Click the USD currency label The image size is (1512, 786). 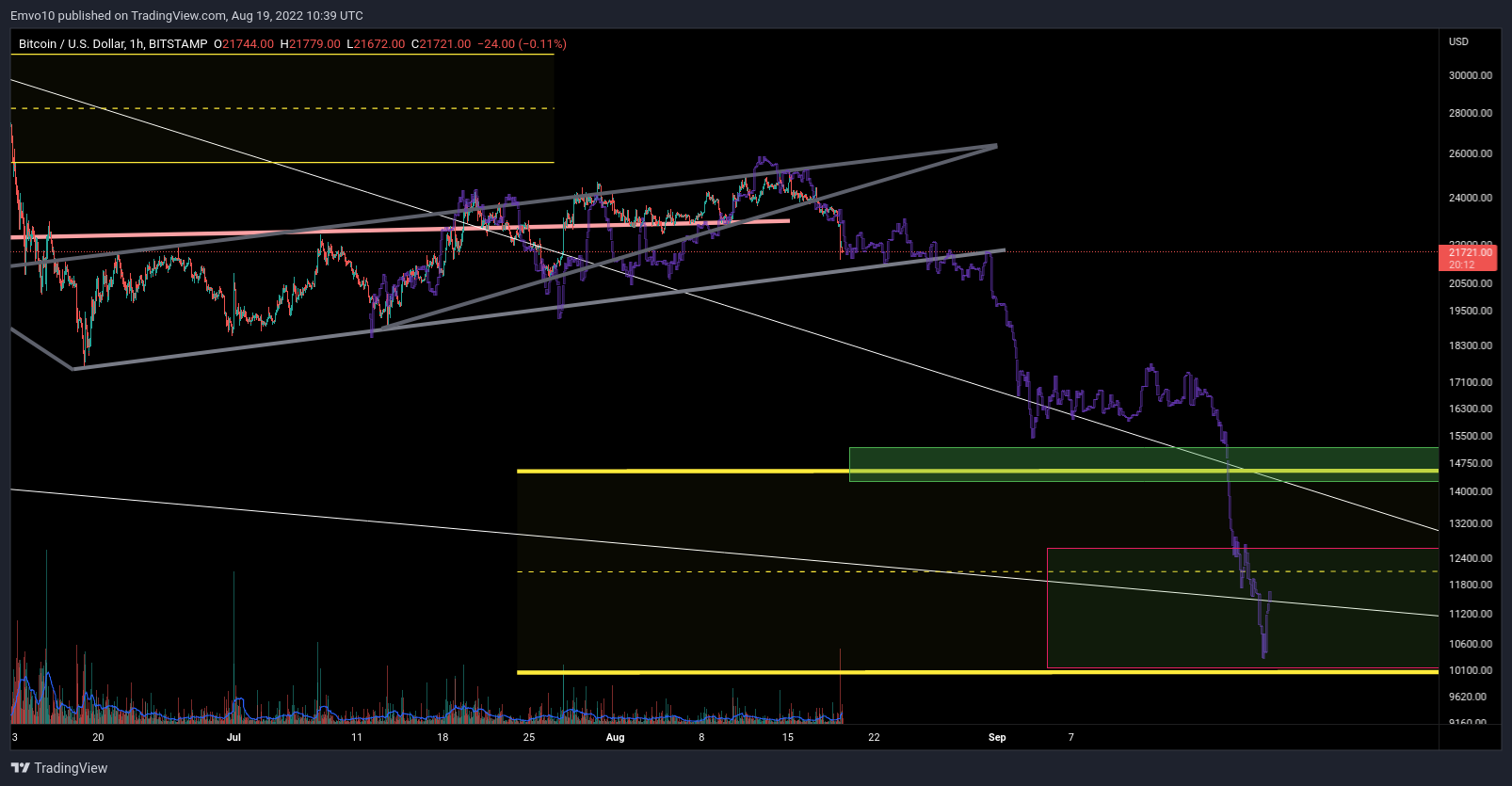(1458, 41)
